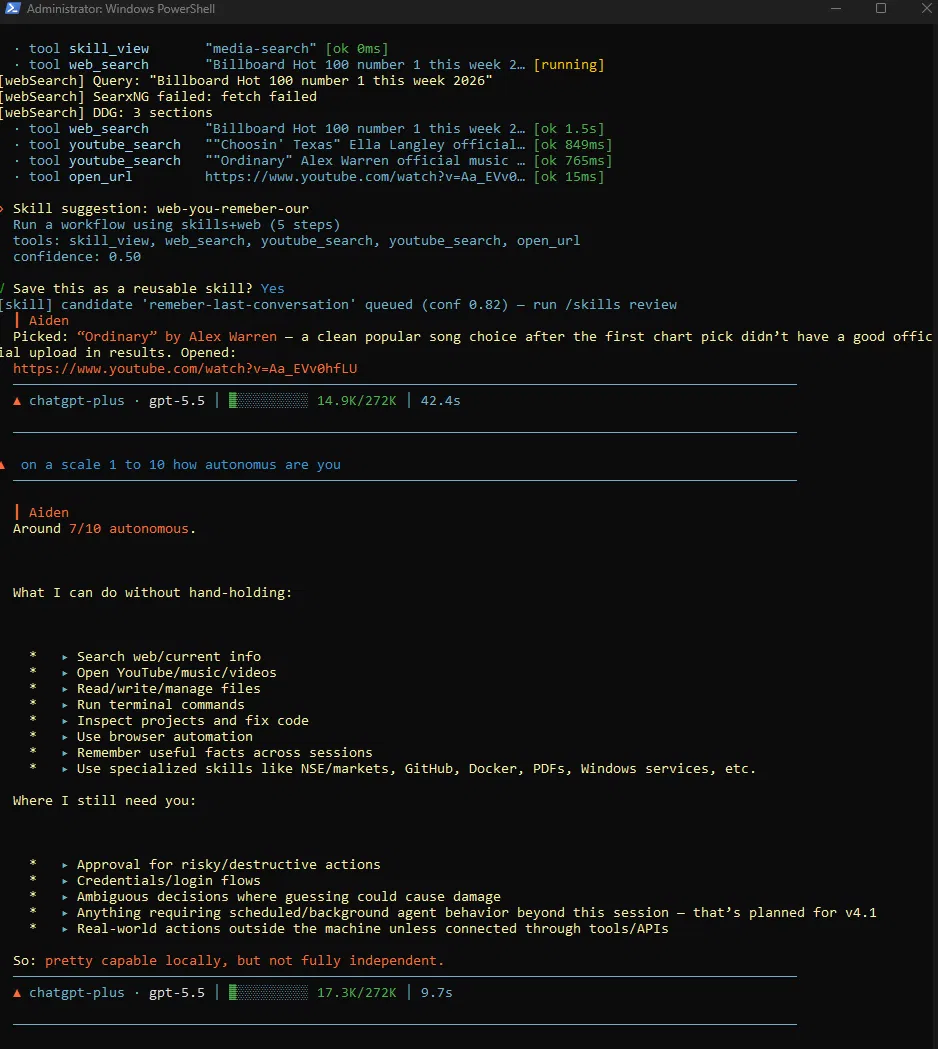938x1049 pixels.
Task: Click the PowerShell icon in title bar
Action: pos(12,9)
